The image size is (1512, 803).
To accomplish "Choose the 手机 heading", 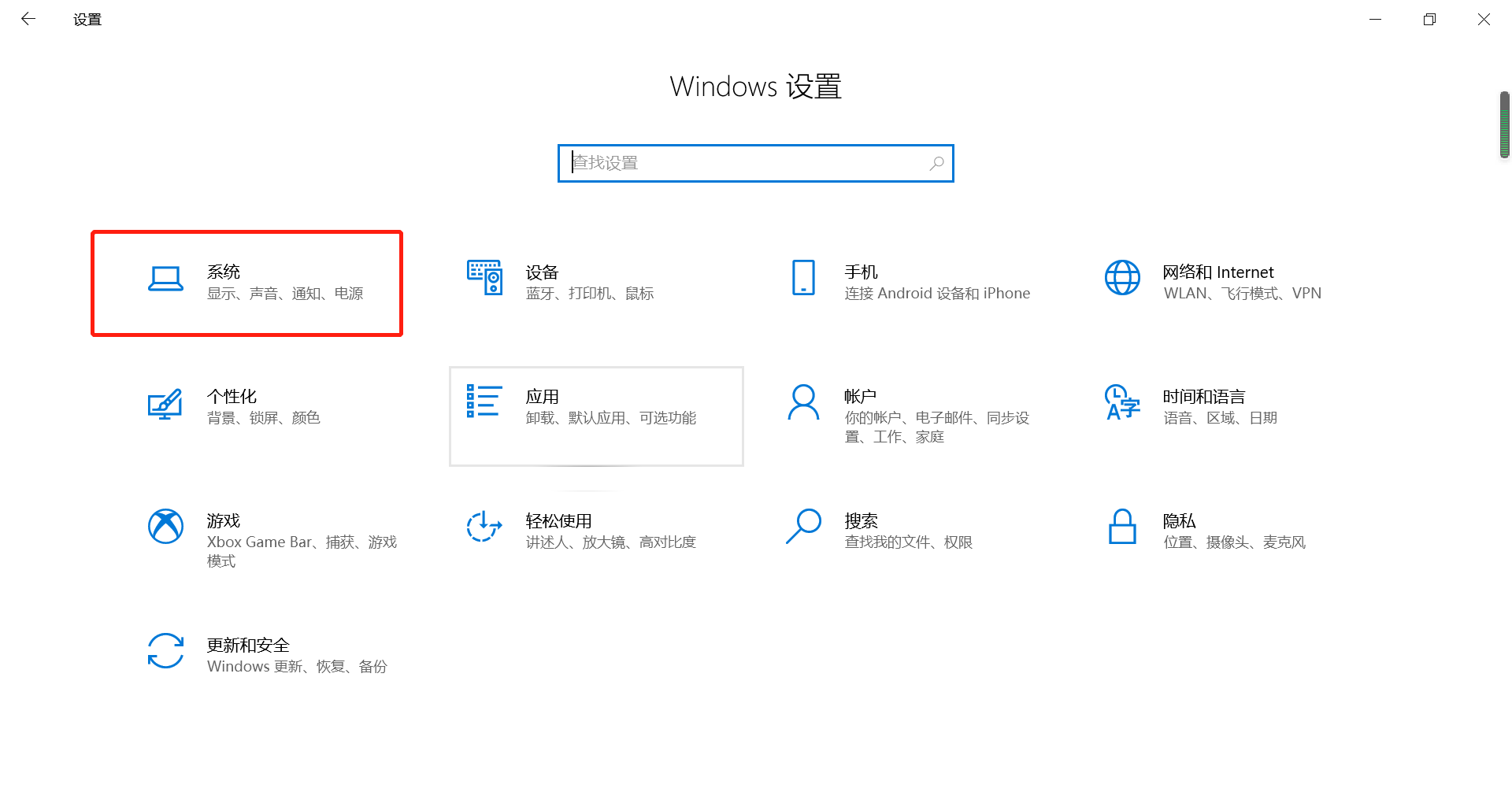I will click(x=861, y=272).
